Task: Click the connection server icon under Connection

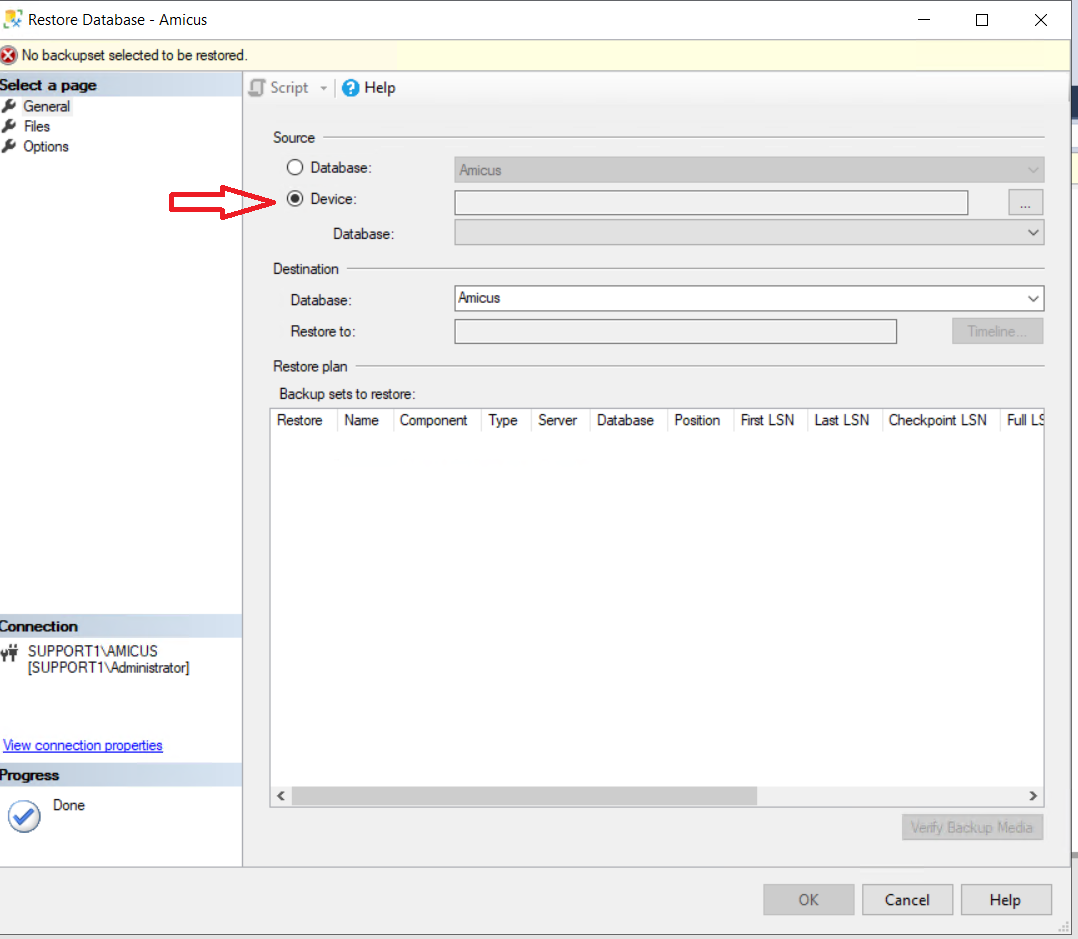Action: pyautogui.click(x=11, y=653)
